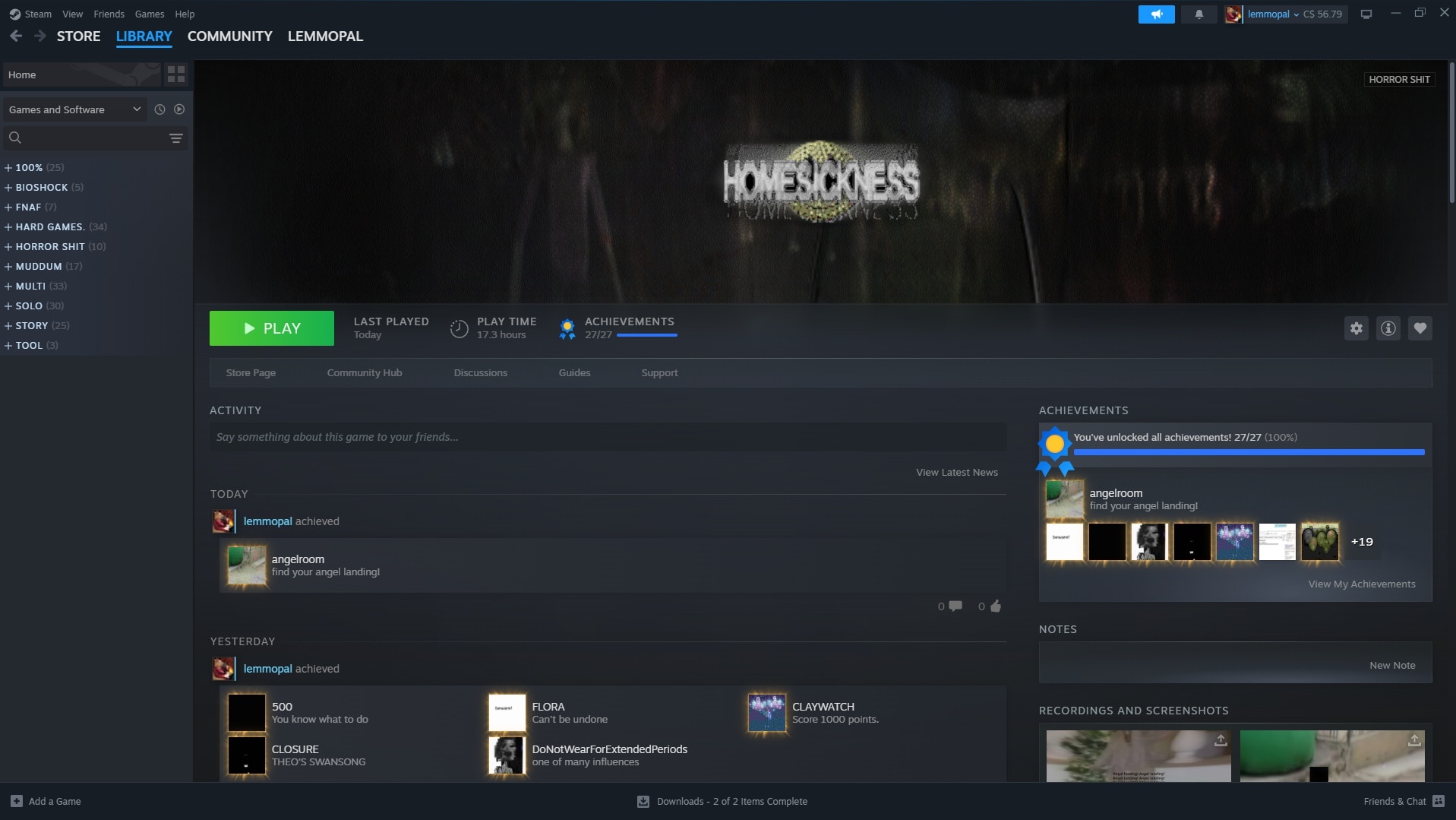Open the Support link

659,372
